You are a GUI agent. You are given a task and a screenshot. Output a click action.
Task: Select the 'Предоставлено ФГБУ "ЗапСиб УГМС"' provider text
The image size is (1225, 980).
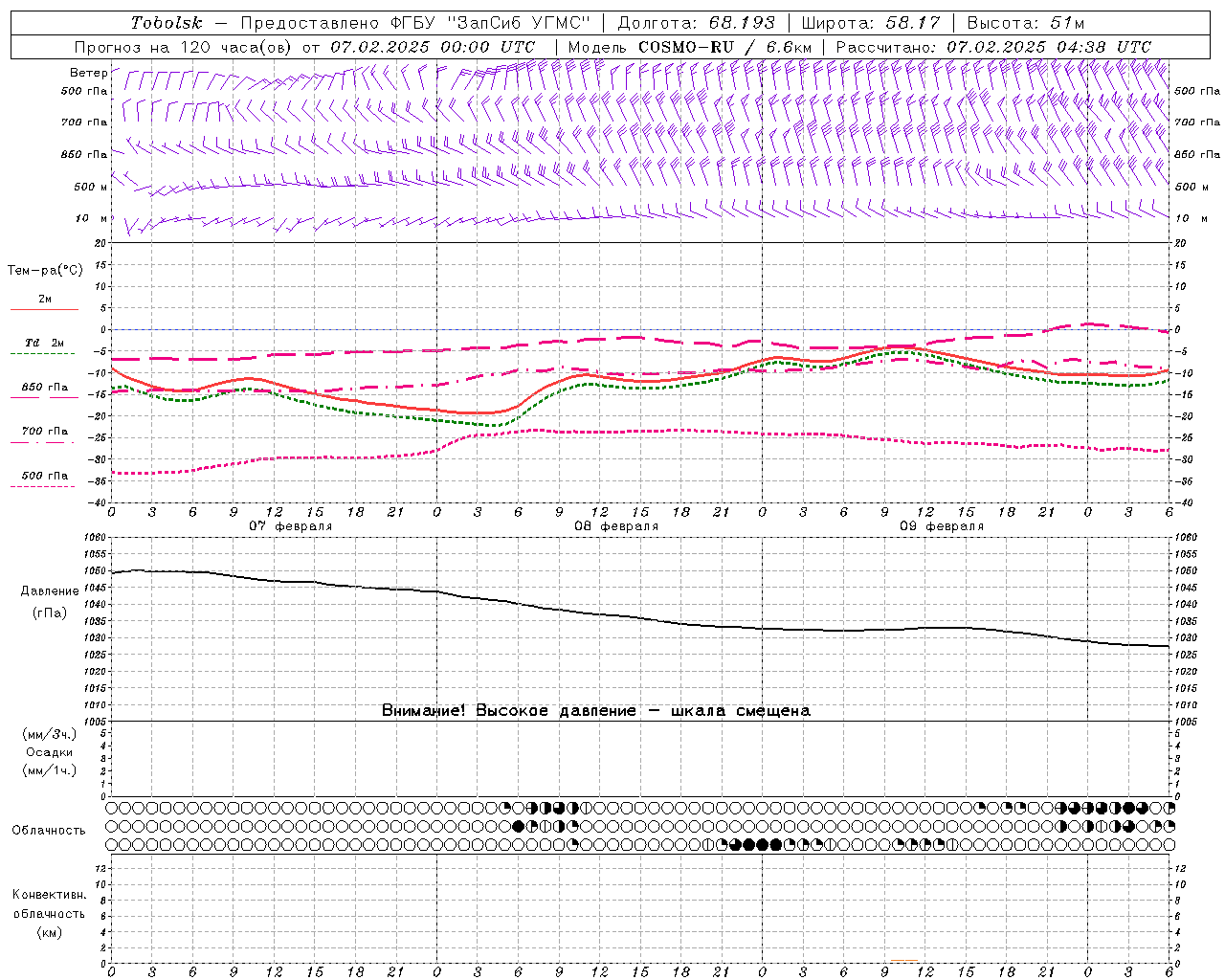pyautogui.click(x=416, y=23)
